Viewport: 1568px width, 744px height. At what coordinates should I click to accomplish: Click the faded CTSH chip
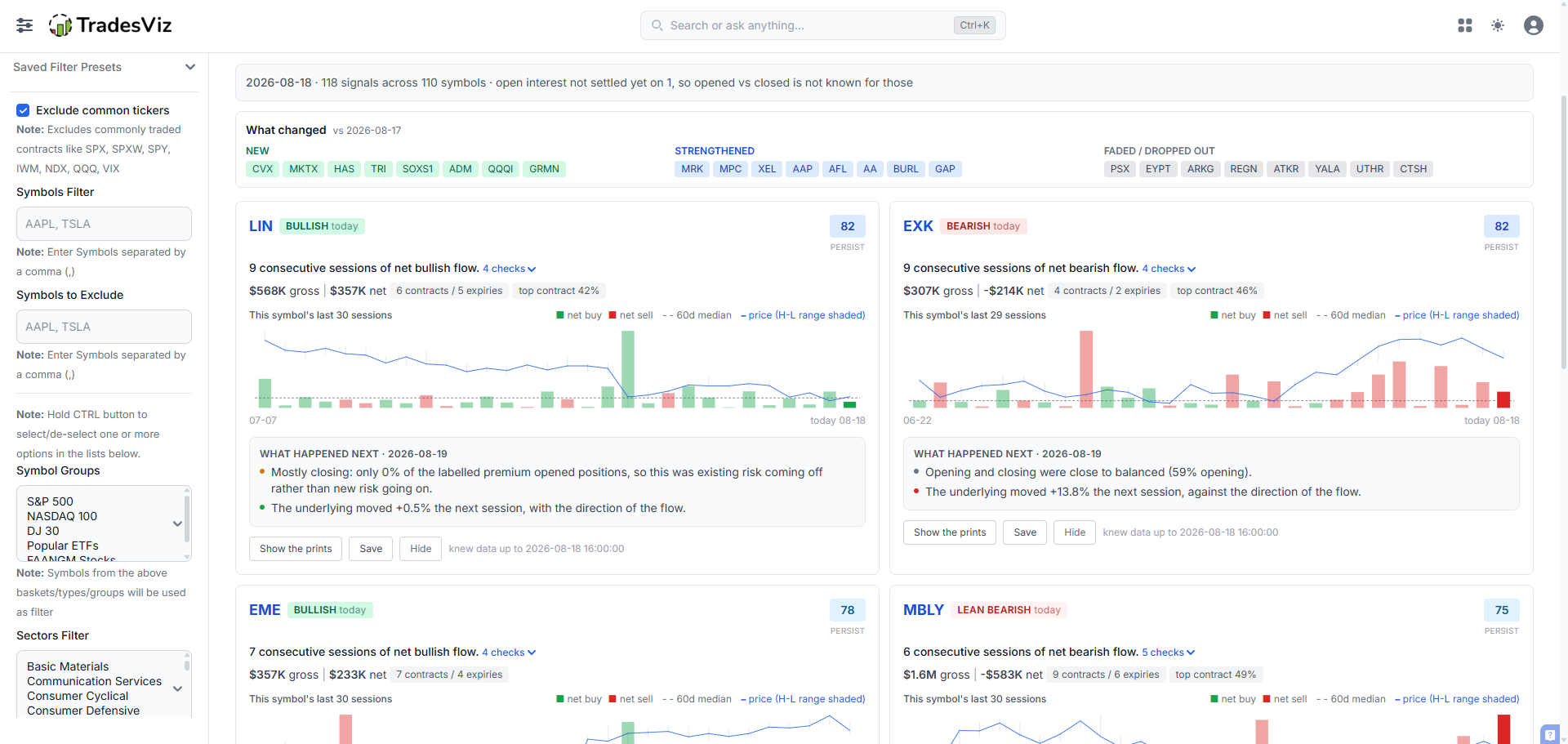click(1413, 169)
